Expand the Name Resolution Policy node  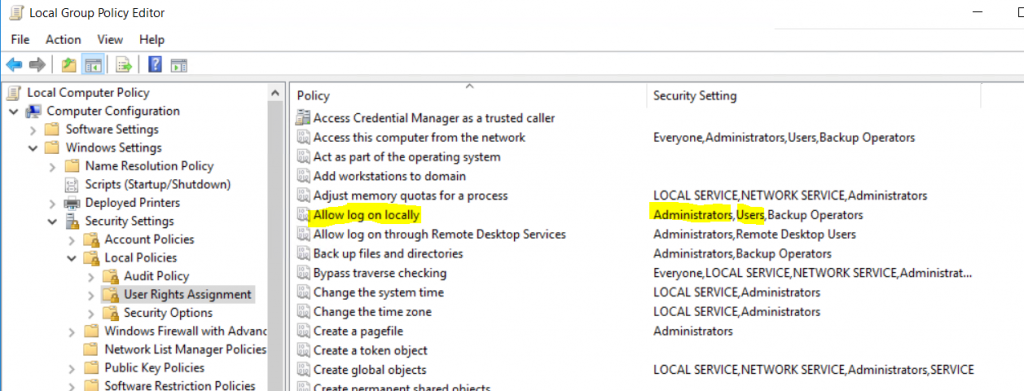pos(53,166)
